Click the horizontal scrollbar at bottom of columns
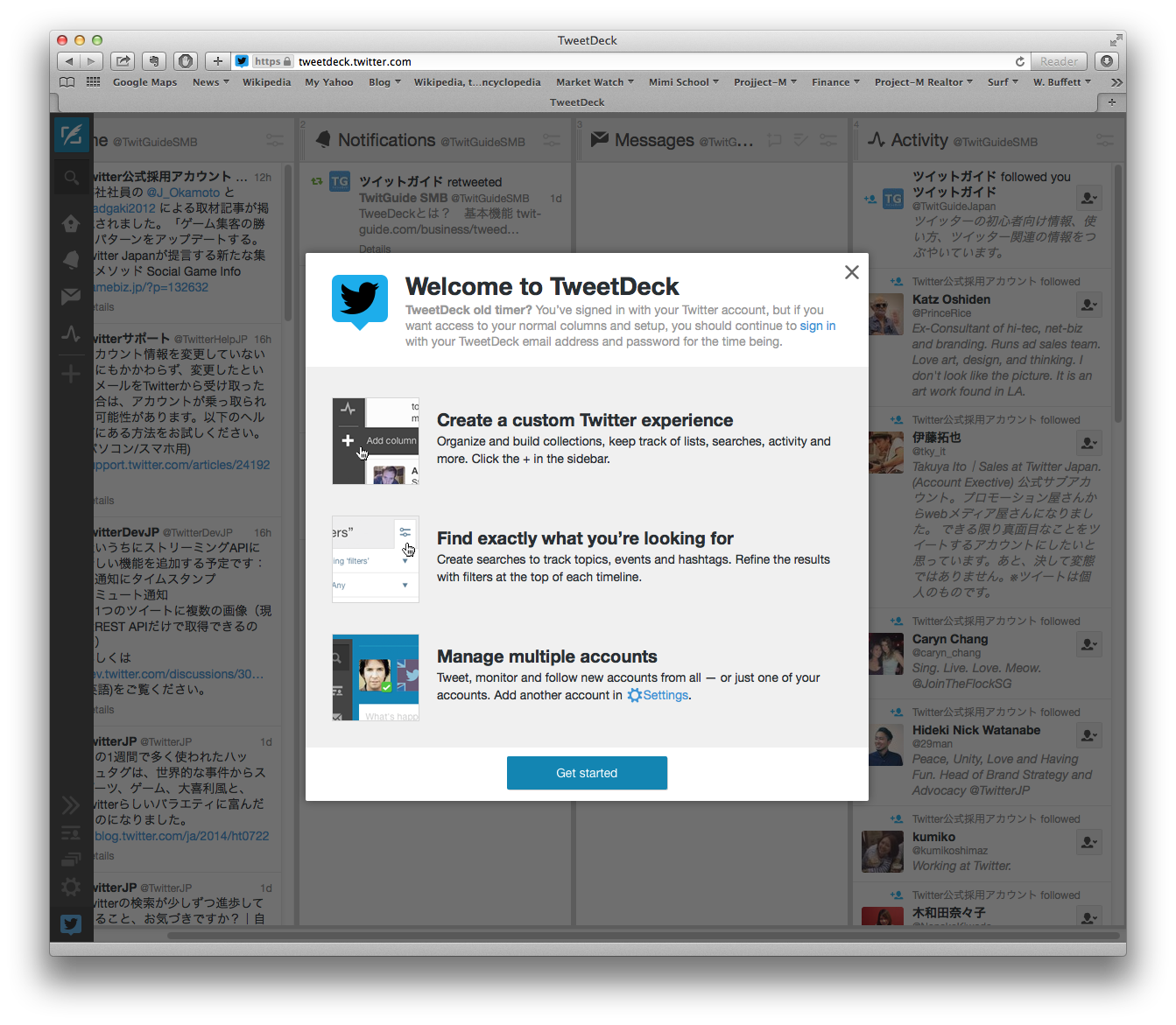The height and width of the screenshot is (1025, 1176). (x=642, y=935)
